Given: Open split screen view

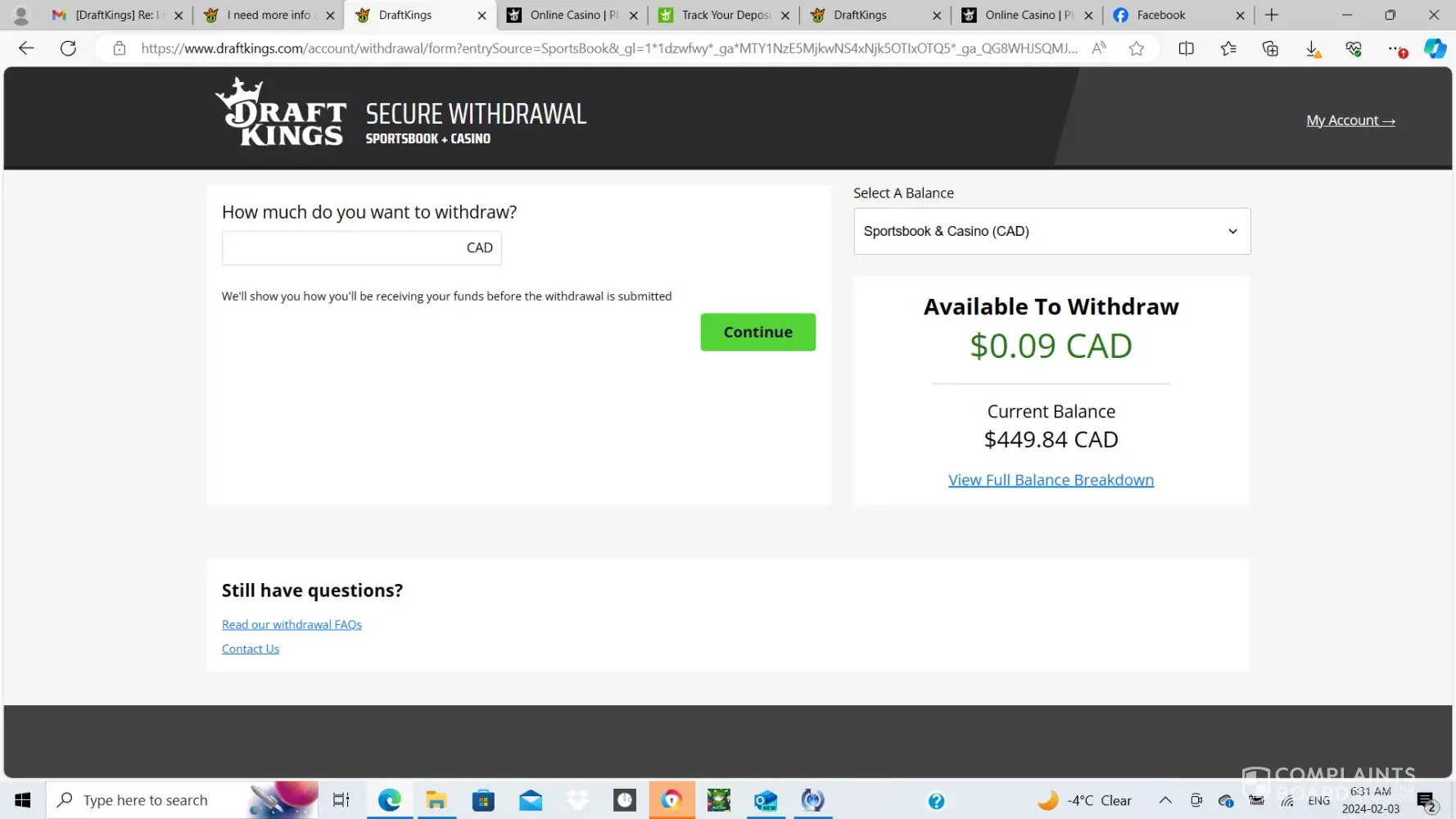Looking at the screenshot, I should pyautogui.click(x=1186, y=48).
